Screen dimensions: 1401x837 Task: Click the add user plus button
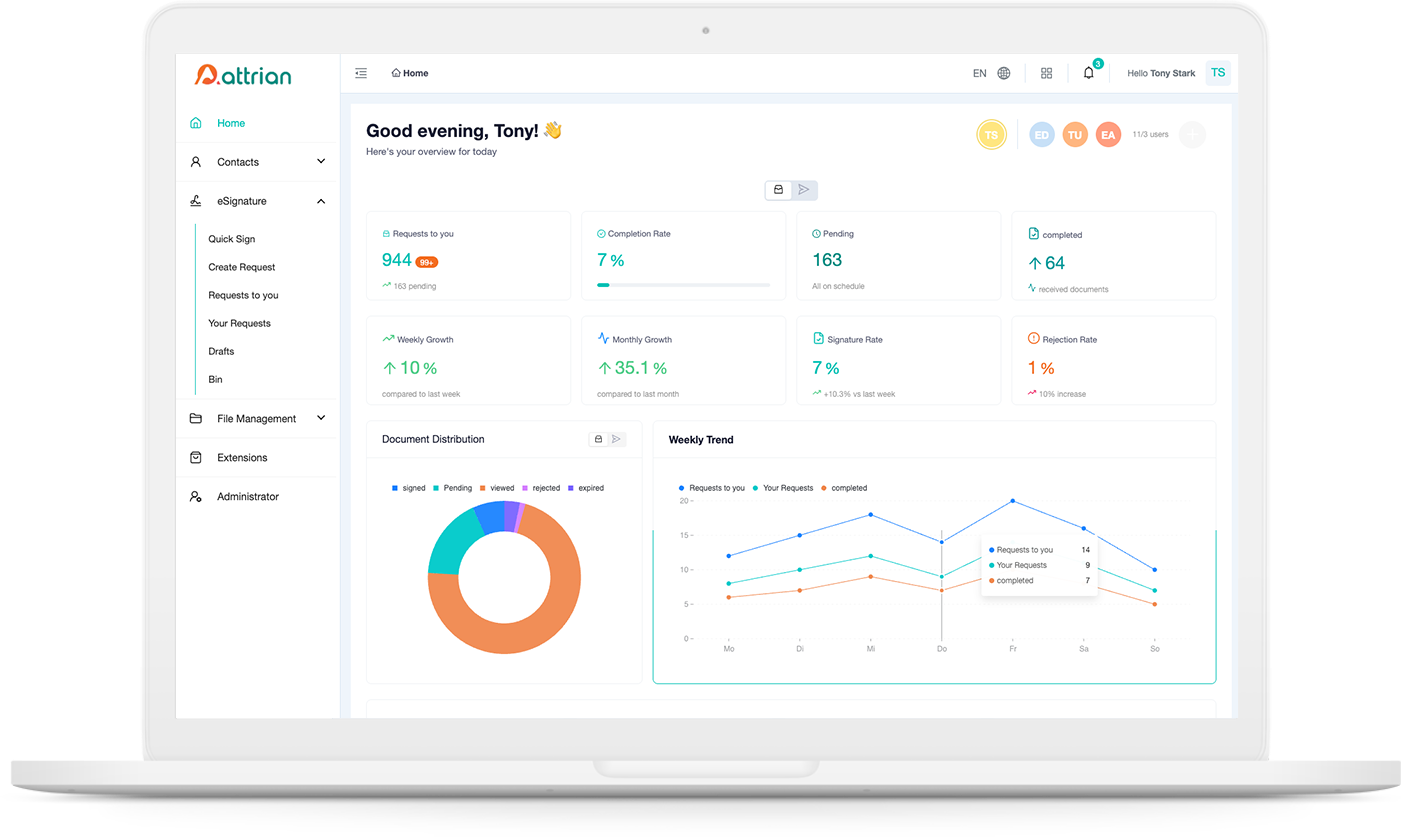(x=1192, y=135)
